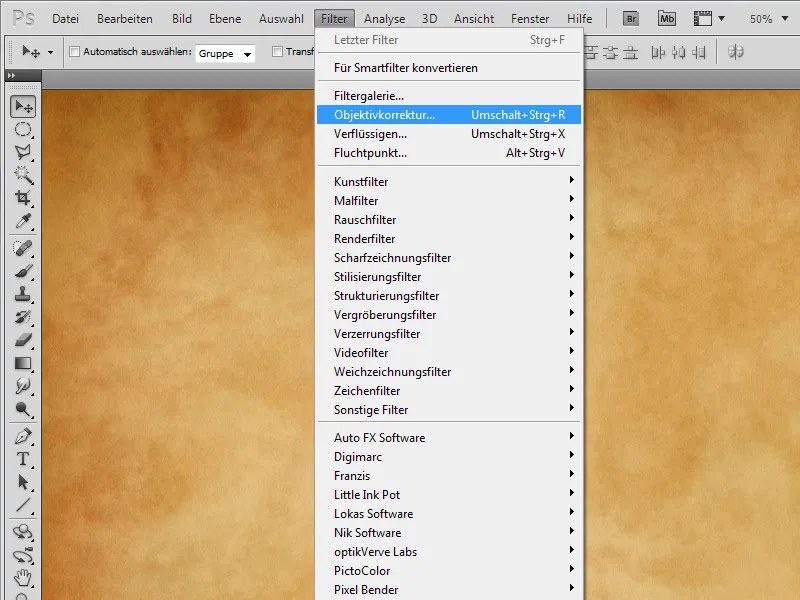
Task: Select the Brush tool
Action: coord(23,271)
